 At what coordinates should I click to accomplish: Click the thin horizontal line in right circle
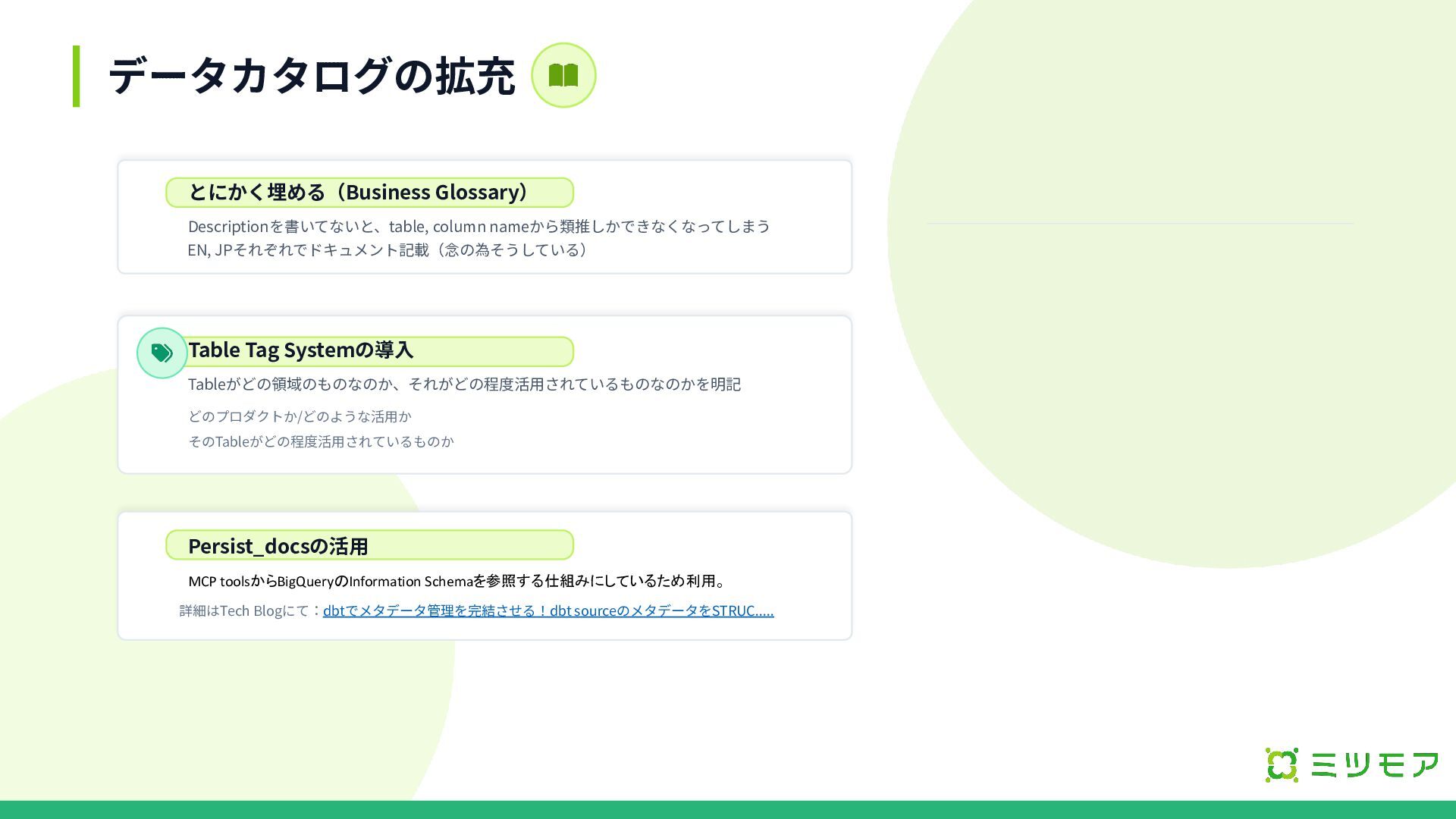pyautogui.click(x=1140, y=223)
